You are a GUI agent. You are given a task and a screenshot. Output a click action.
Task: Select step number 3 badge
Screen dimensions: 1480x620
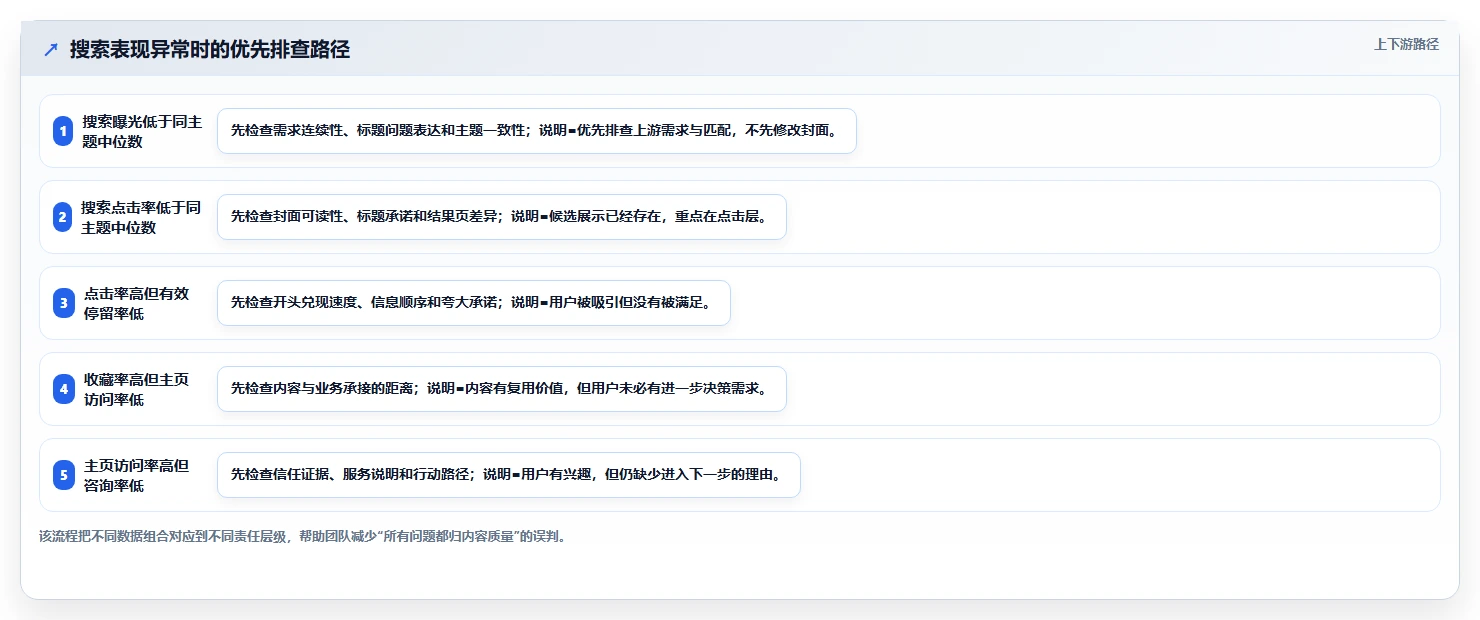click(63, 303)
